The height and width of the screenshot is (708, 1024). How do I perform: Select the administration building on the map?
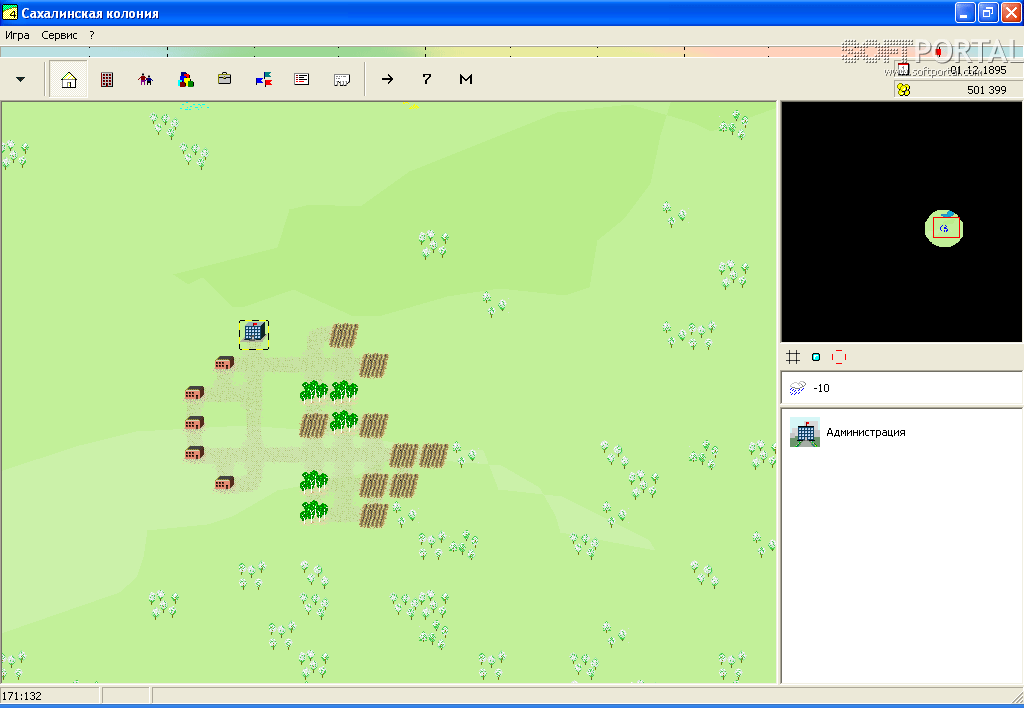(x=254, y=334)
